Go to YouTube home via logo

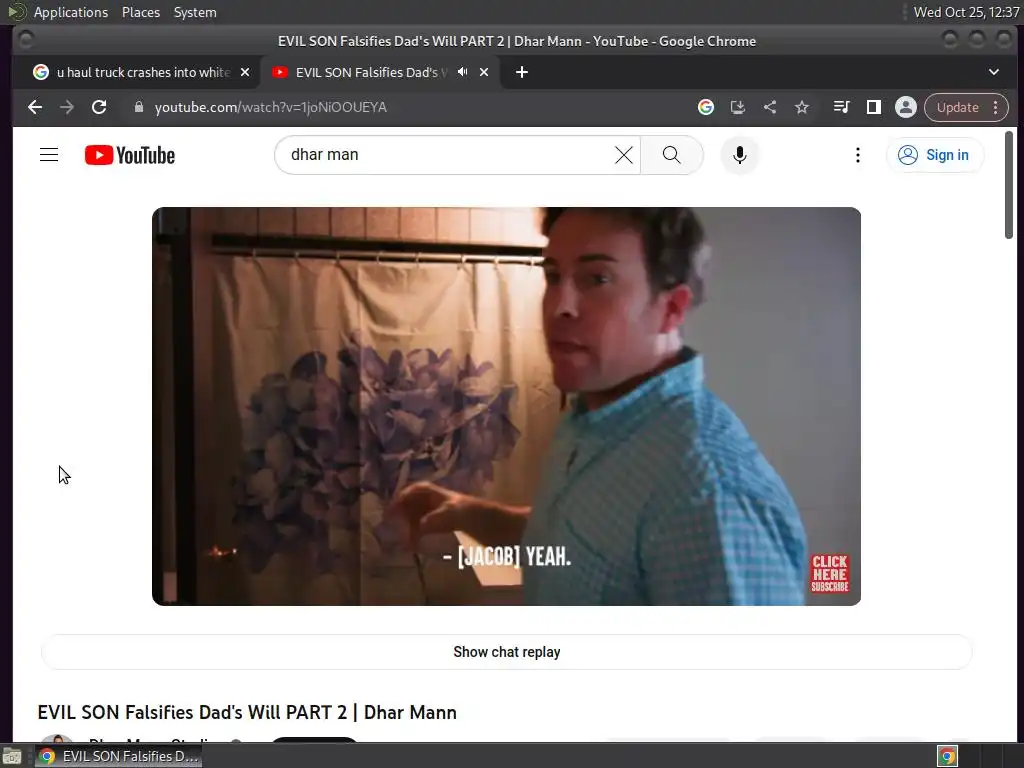(x=130, y=155)
